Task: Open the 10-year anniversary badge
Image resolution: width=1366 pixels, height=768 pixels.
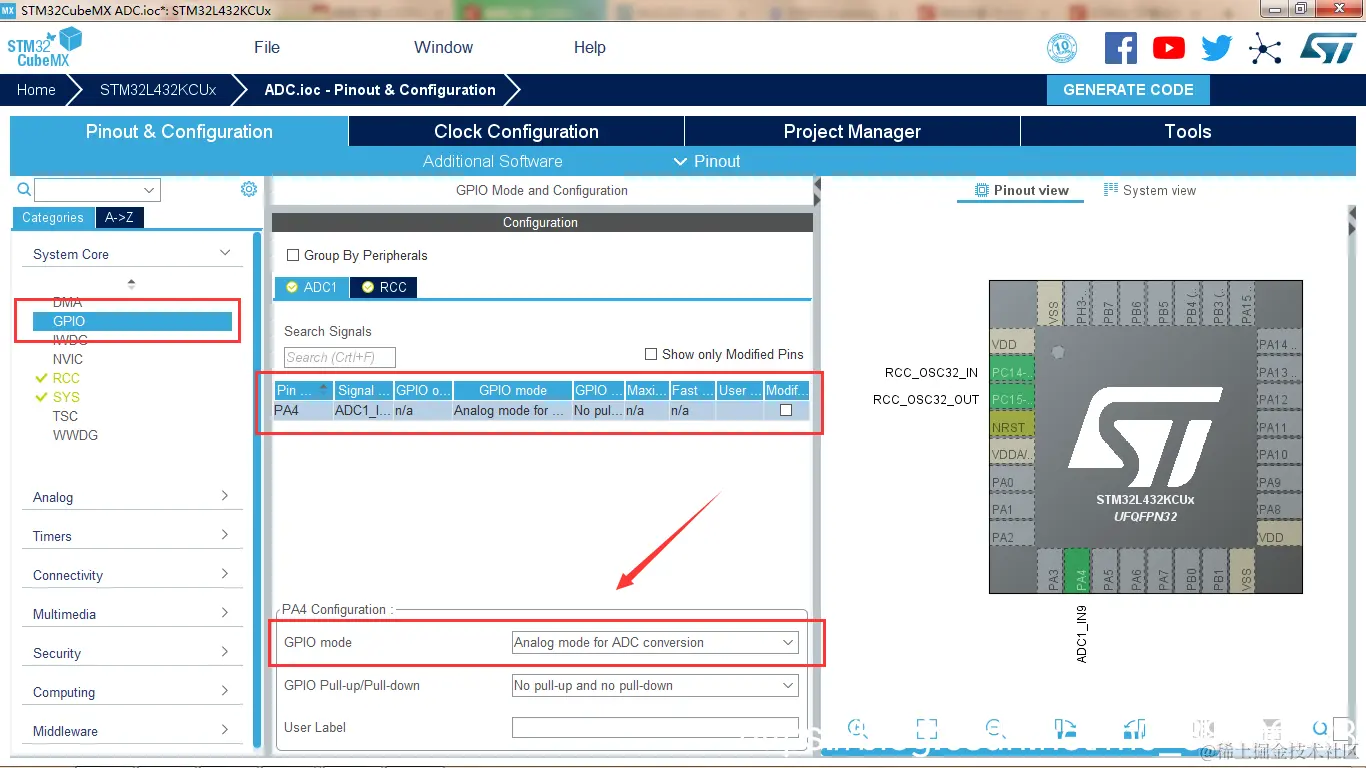Action: [1062, 48]
